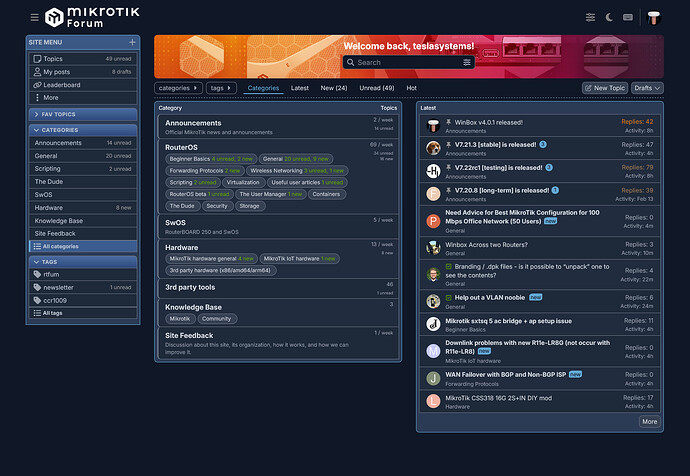The width and height of the screenshot is (690, 476).
Task: Switch to the New (24) tab
Action: tap(334, 88)
